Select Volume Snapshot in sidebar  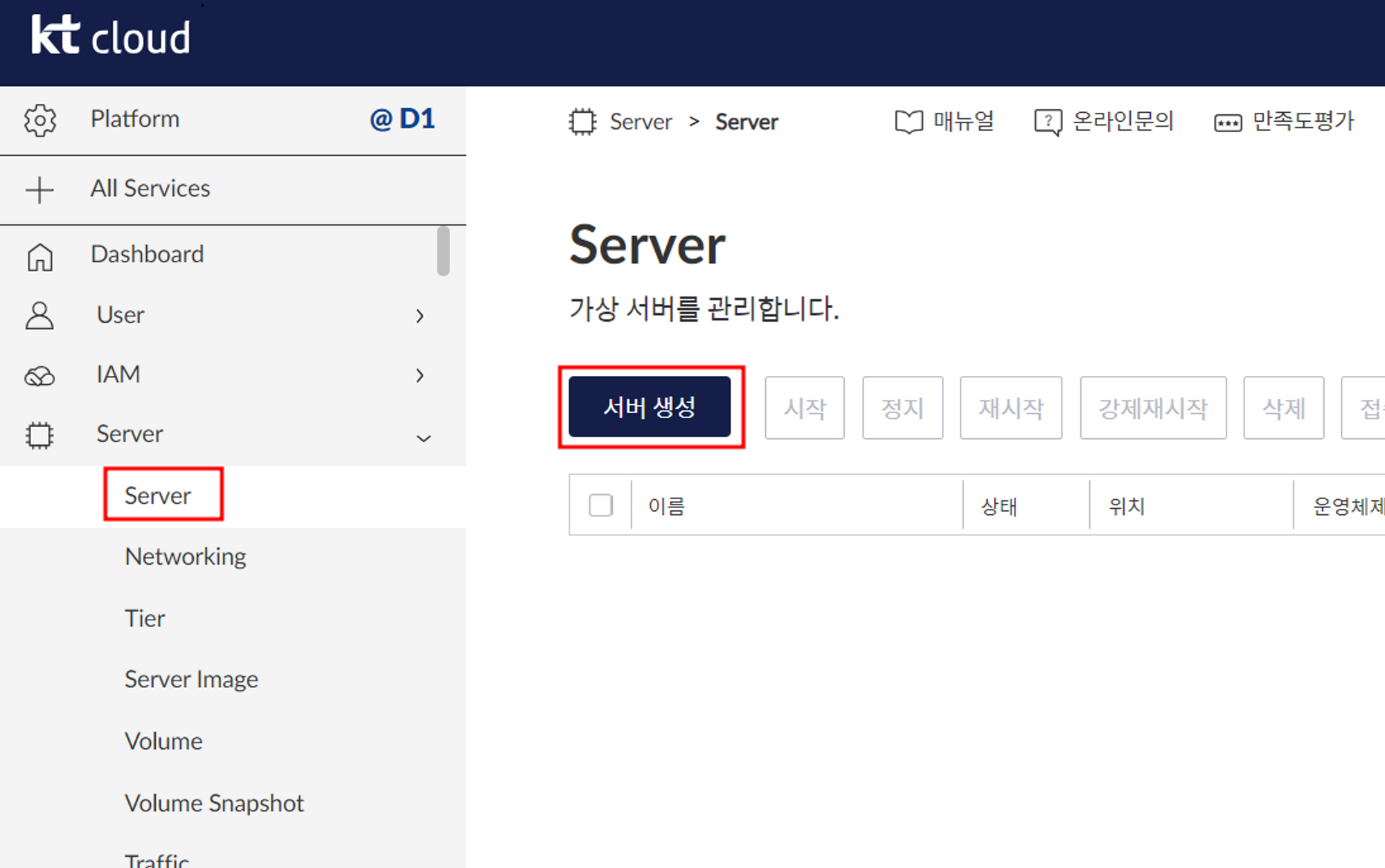coord(214,803)
